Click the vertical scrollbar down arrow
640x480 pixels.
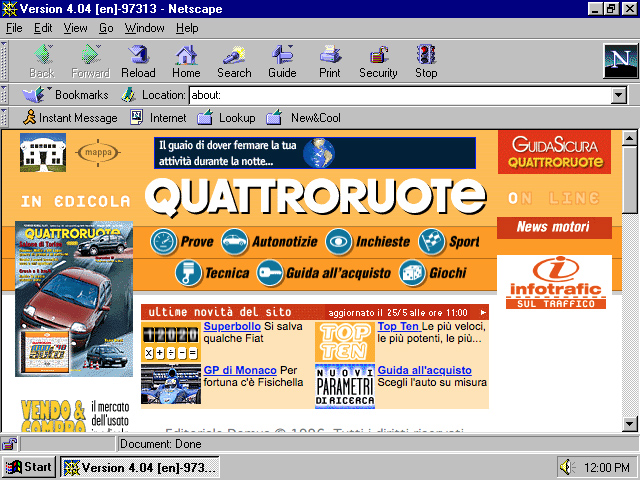[x=629, y=424]
